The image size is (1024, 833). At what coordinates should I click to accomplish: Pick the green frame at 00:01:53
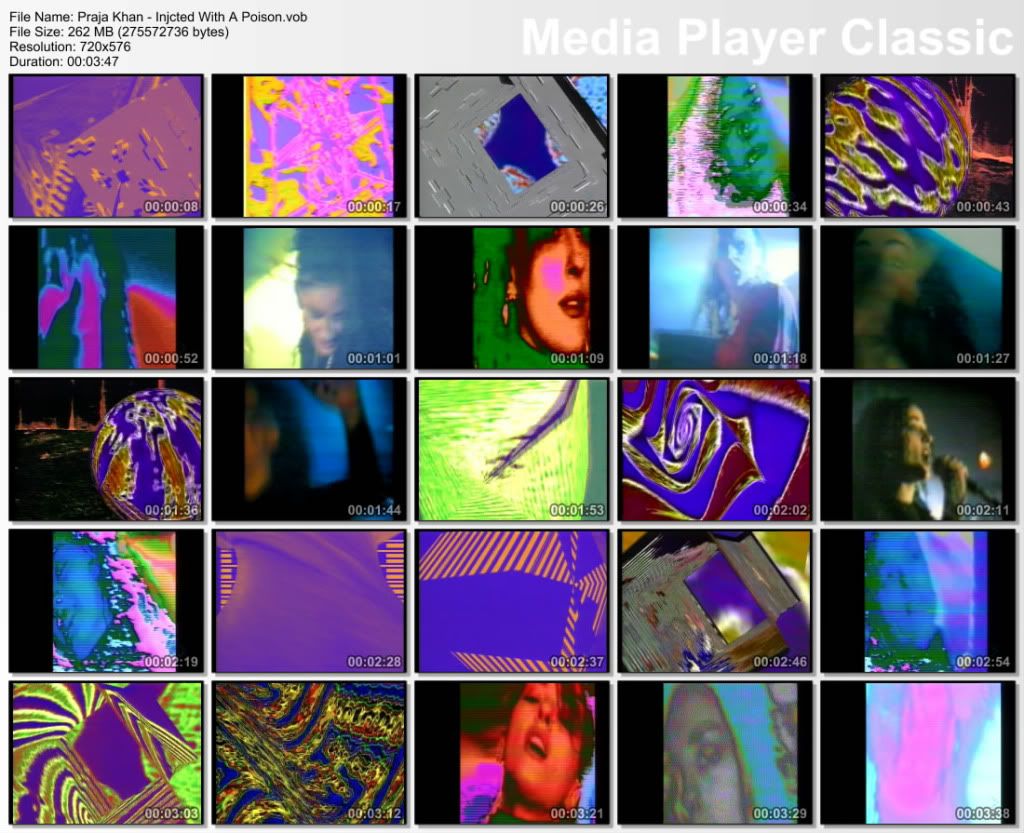(x=513, y=449)
